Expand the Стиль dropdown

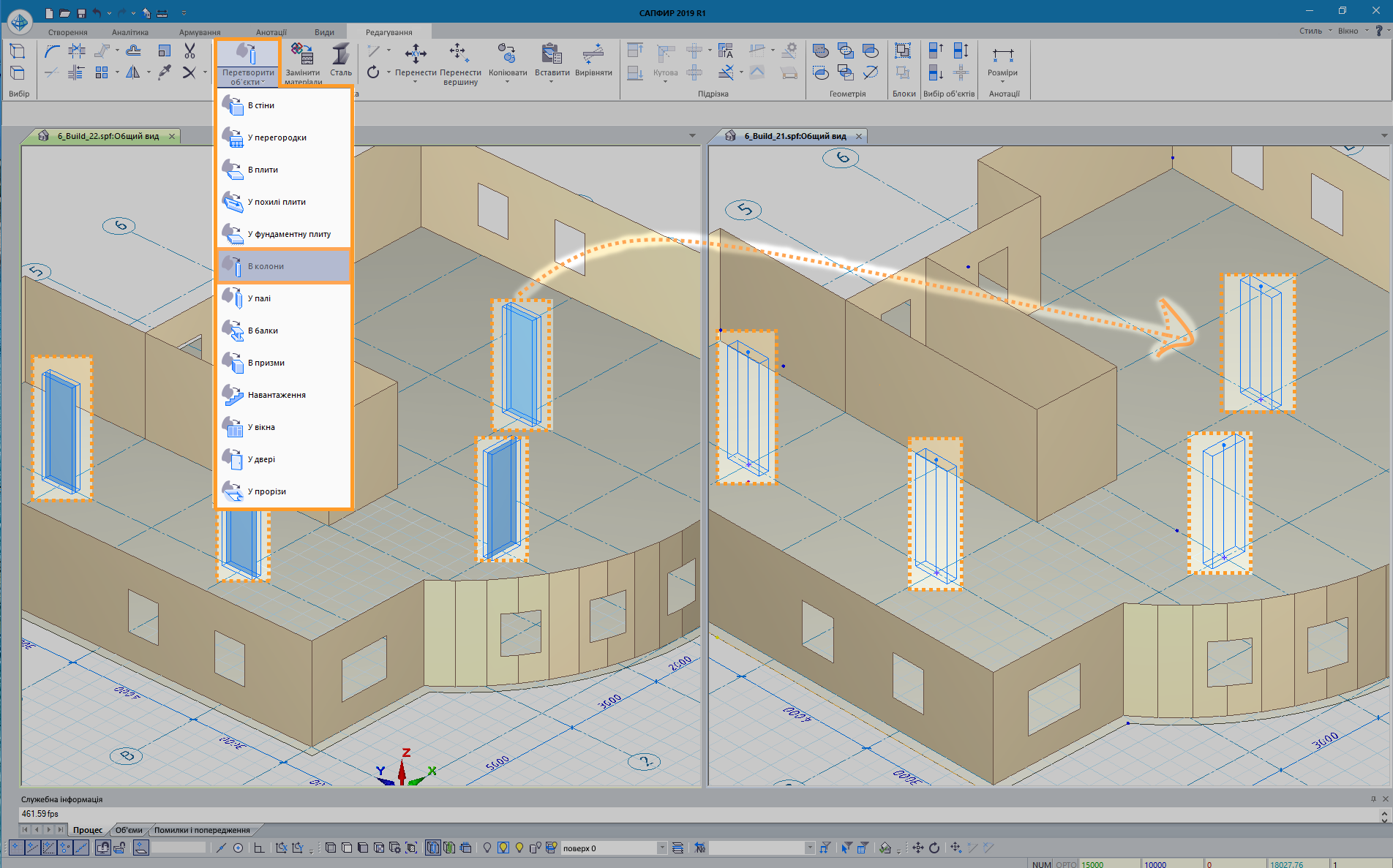pos(1315,31)
